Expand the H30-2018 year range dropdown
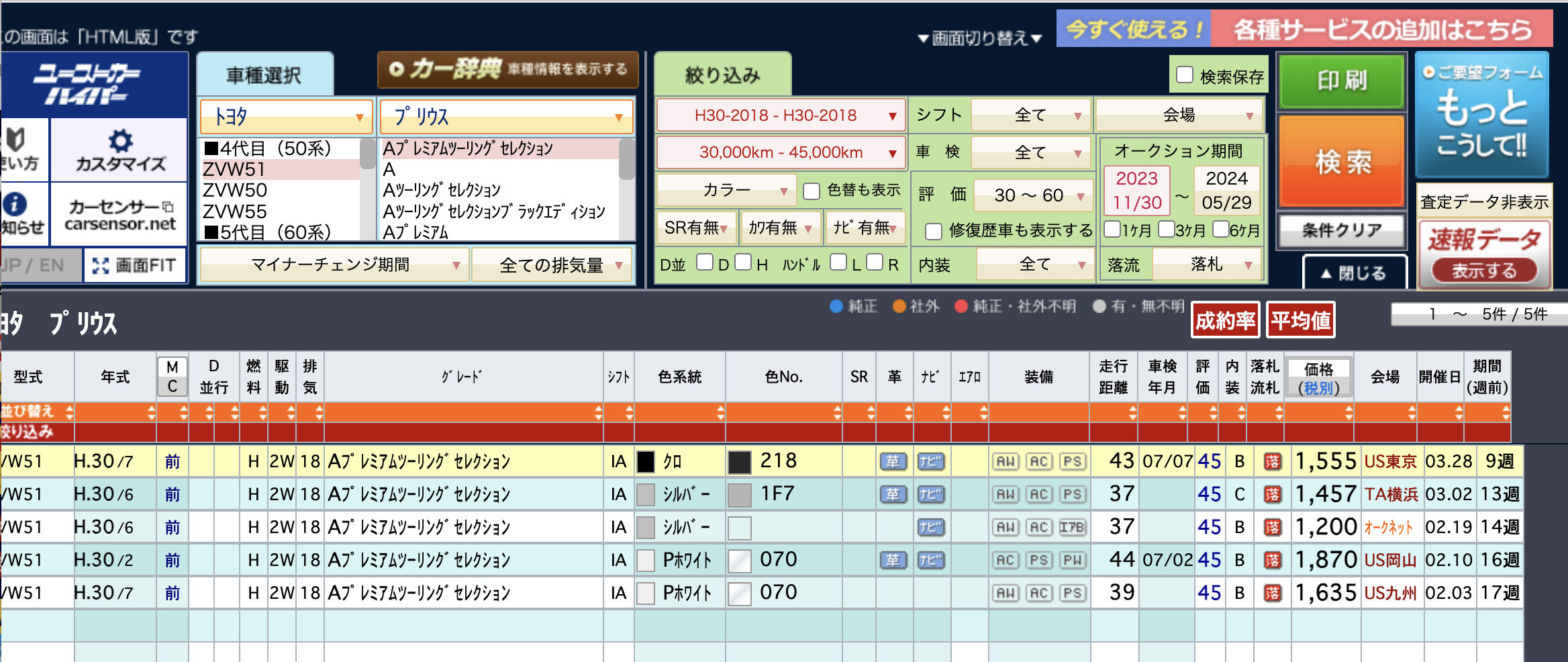This screenshot has width=1568, height=662. pyautogui.click(x=780, y=115)
